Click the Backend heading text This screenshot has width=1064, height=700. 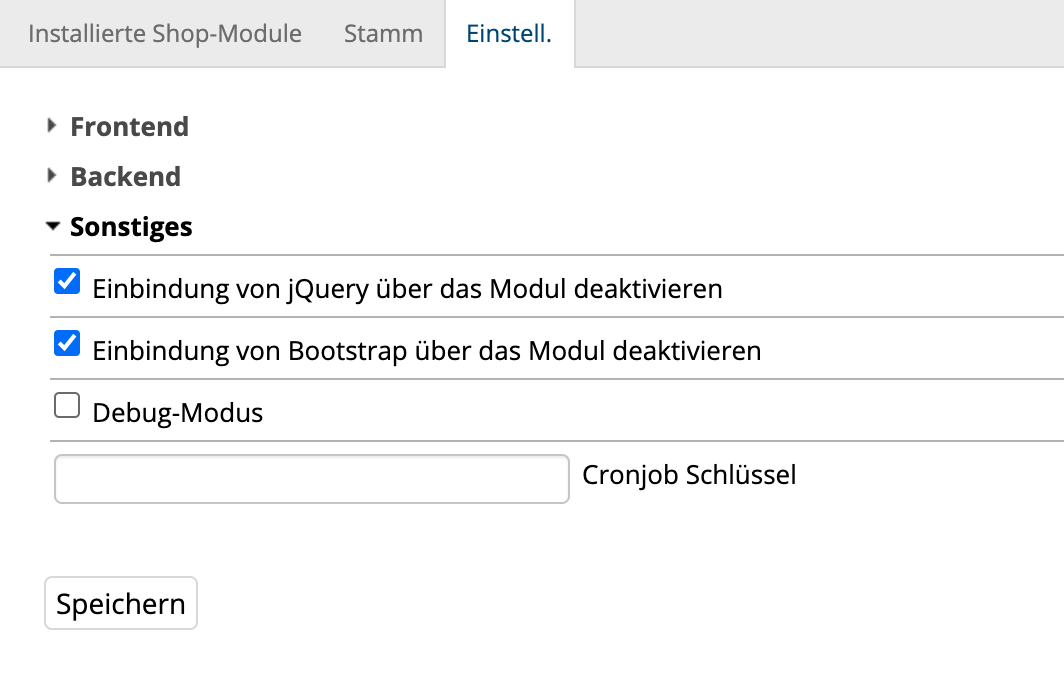125,177
